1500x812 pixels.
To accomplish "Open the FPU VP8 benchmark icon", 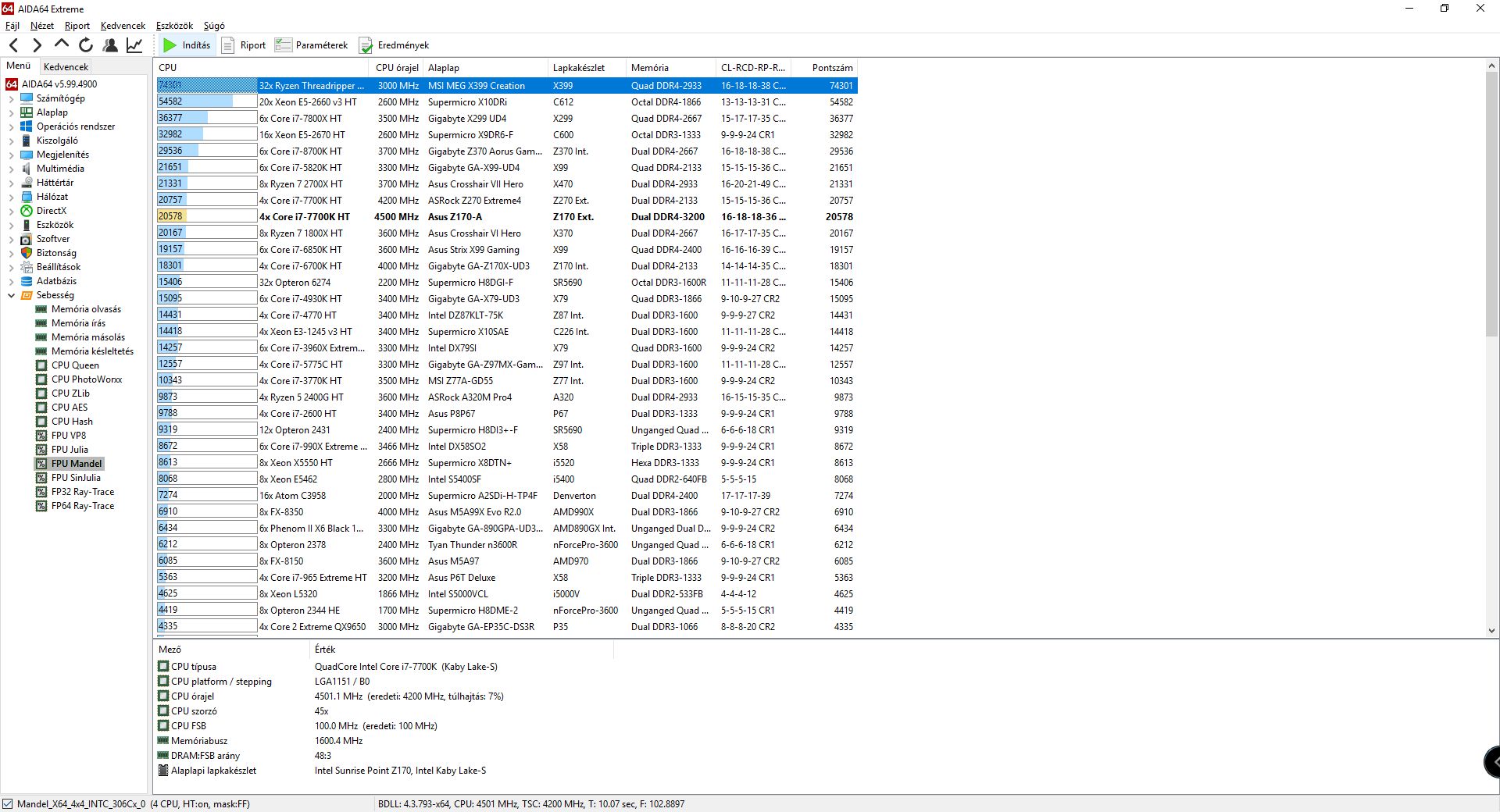I will [x=41, y=436].
